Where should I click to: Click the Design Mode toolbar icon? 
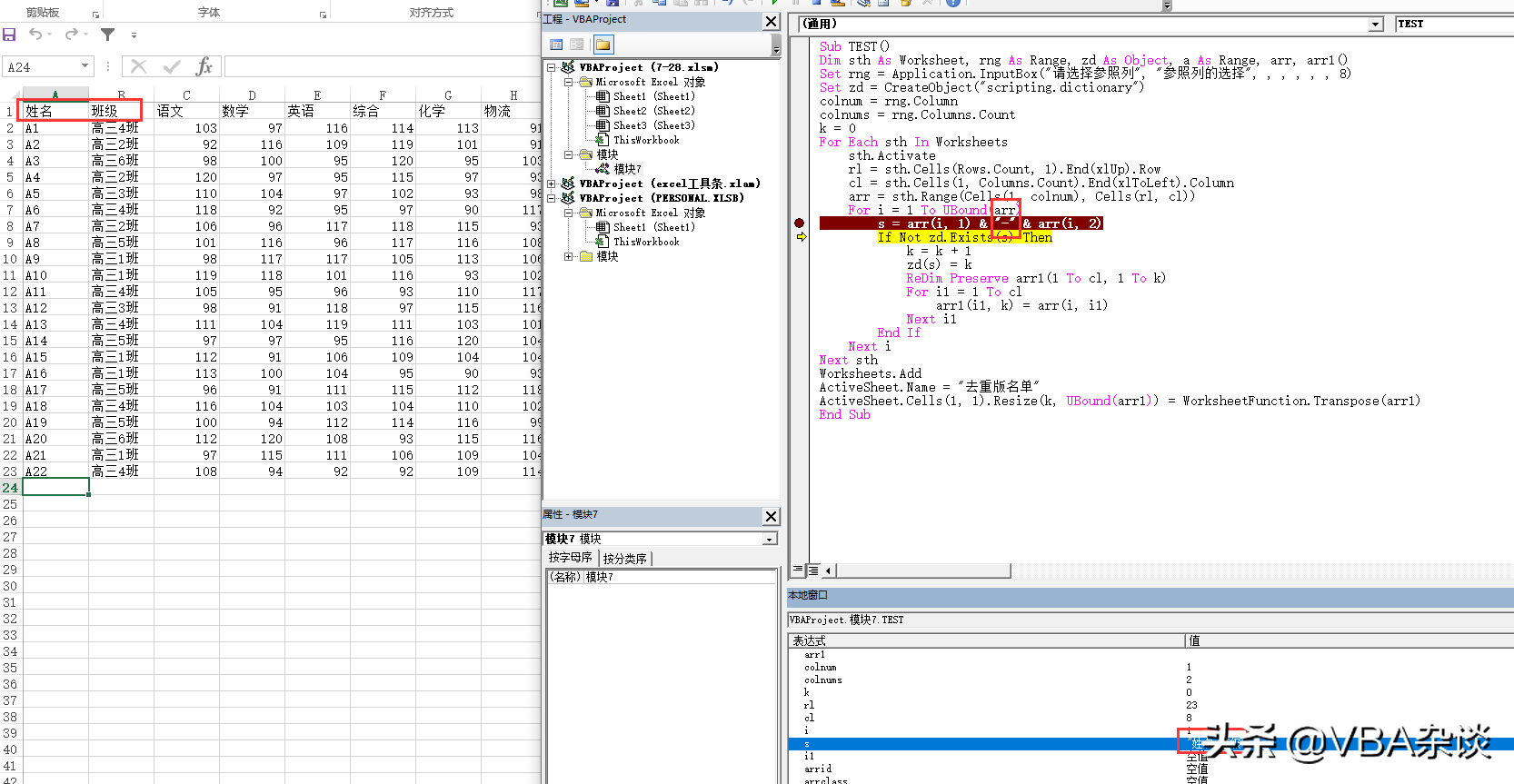coord(838,3)
